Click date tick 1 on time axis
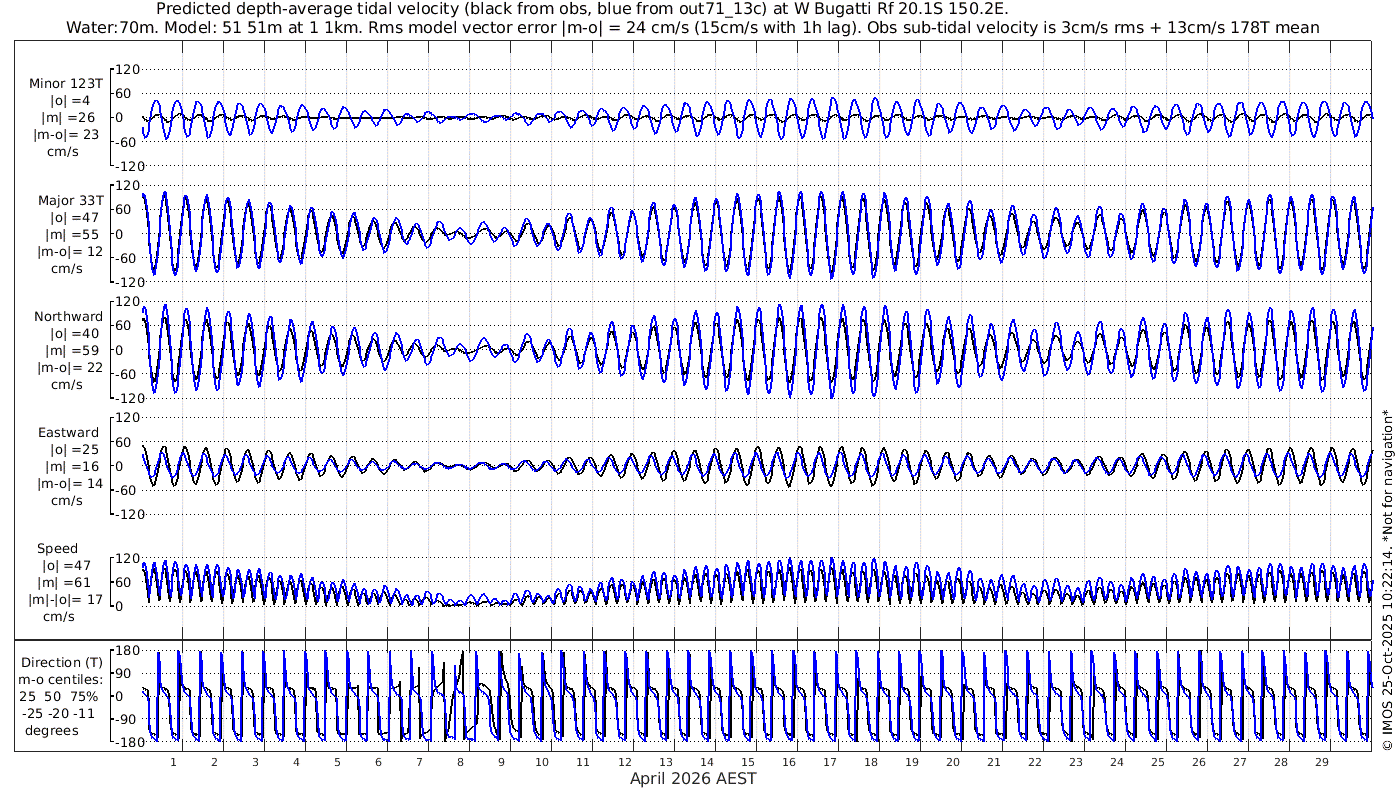Screen dimensions: 1400x800 173,762
